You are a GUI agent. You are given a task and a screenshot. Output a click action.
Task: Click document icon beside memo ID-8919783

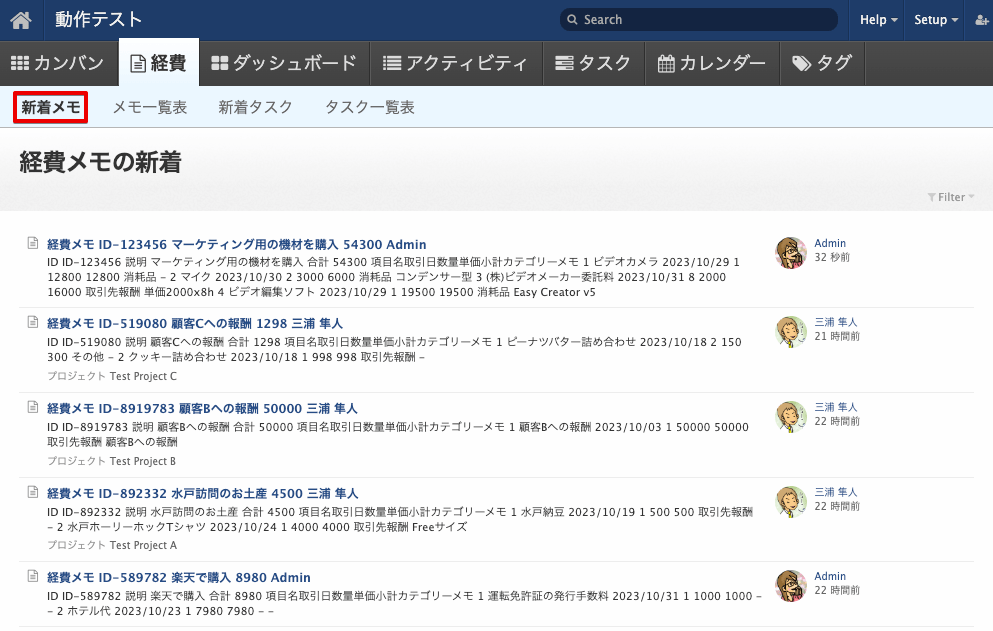(33, 407)
